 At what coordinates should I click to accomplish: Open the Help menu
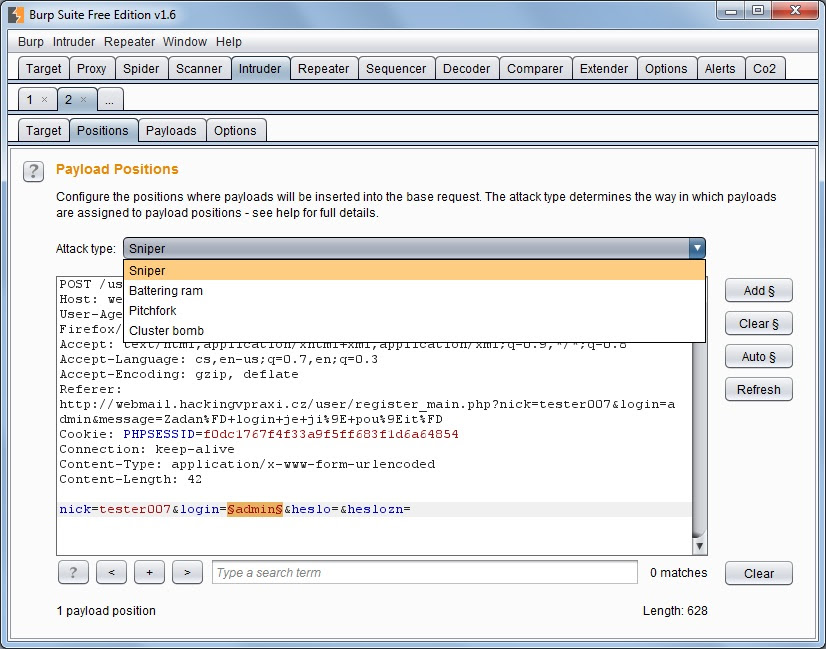click(x=229, y=42)
